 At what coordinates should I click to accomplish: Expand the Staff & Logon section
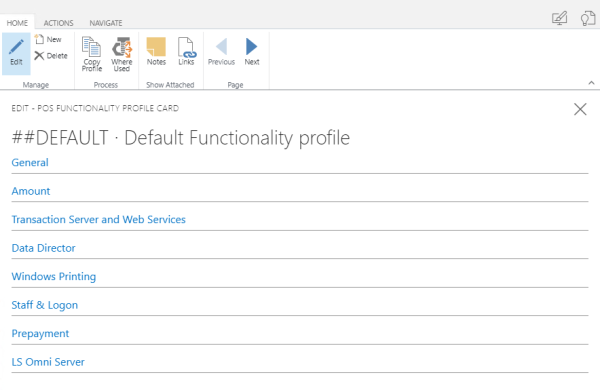(44, 305)
